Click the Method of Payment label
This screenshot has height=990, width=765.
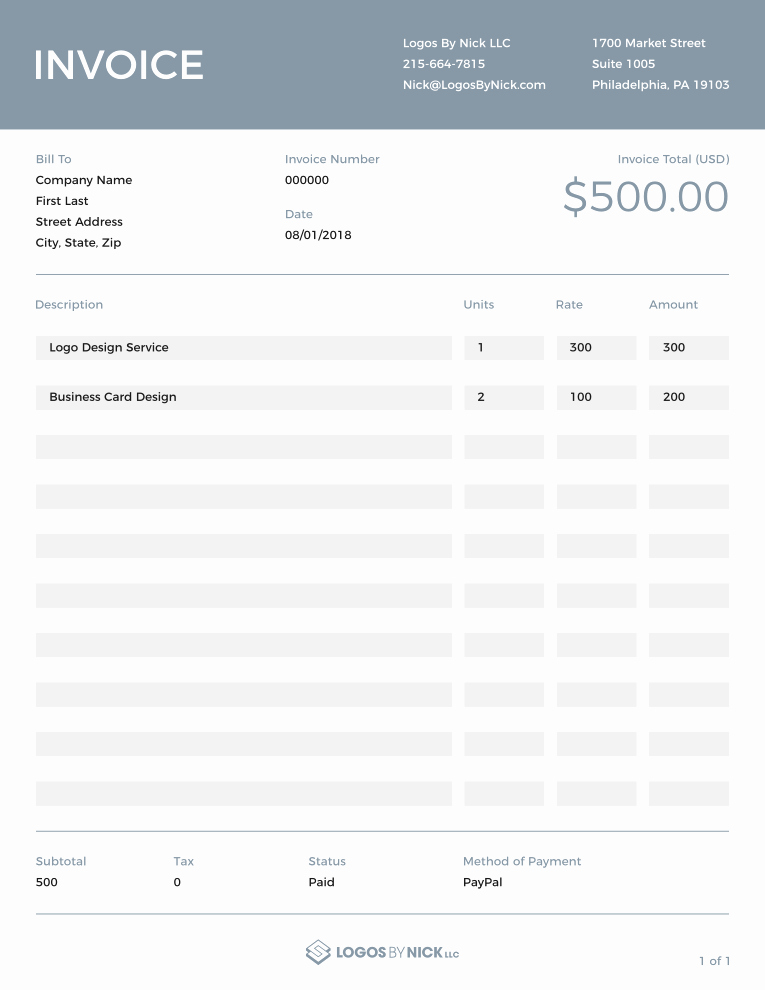pos(522,861)
